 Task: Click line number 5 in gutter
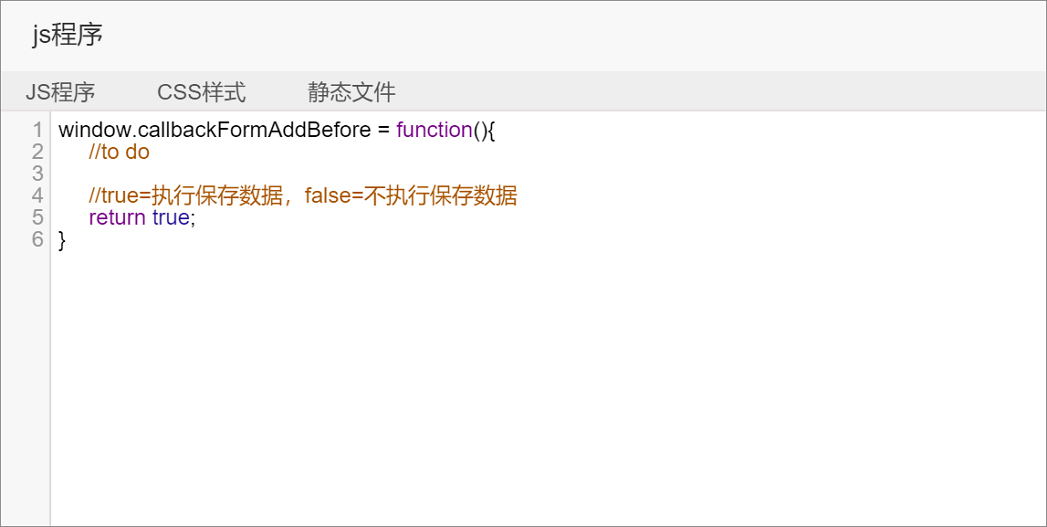[37, 217]
